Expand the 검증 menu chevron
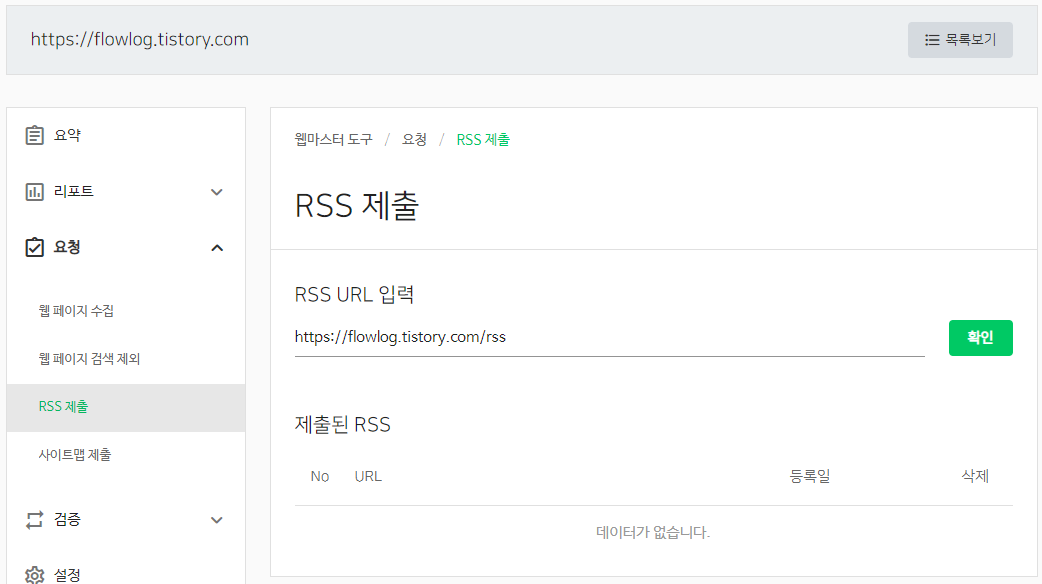This screenshot has width=1042, height=584. [217, 520]
